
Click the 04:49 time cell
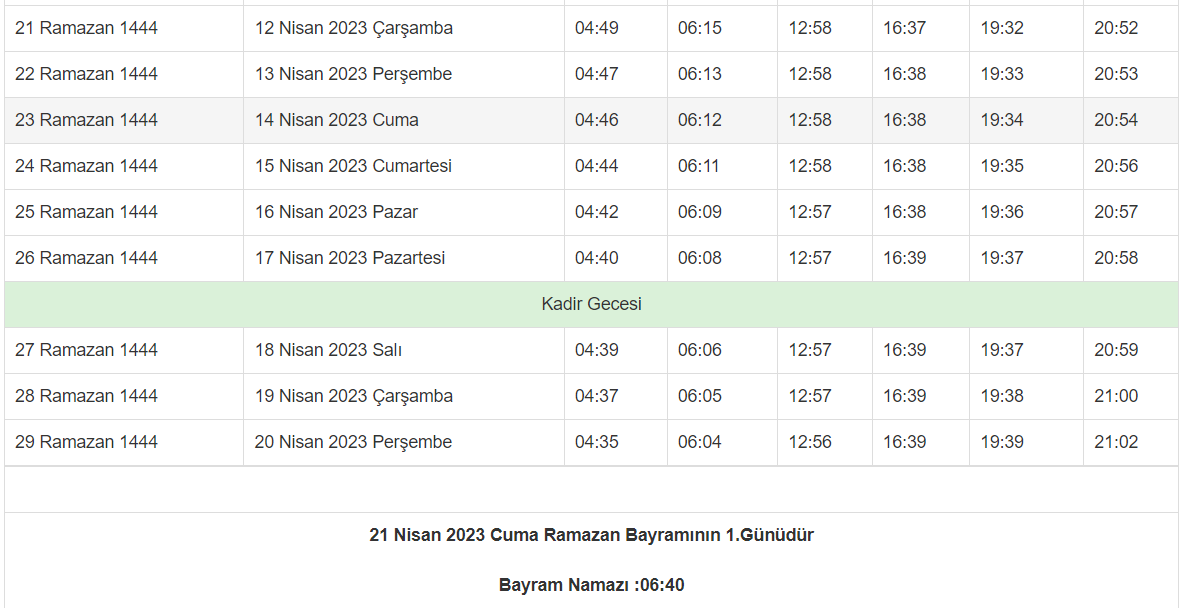point(597,28)
